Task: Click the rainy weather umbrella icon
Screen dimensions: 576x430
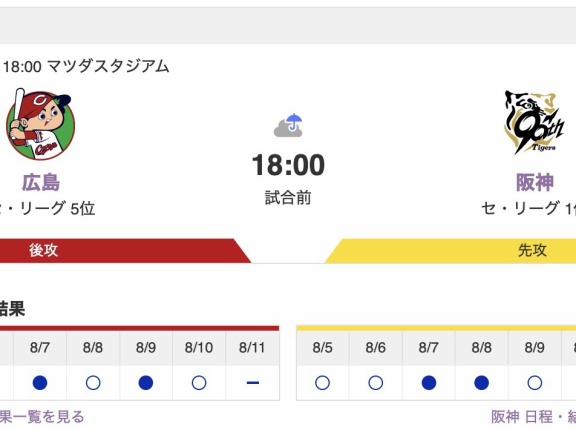Action: [x=288, y=125]
